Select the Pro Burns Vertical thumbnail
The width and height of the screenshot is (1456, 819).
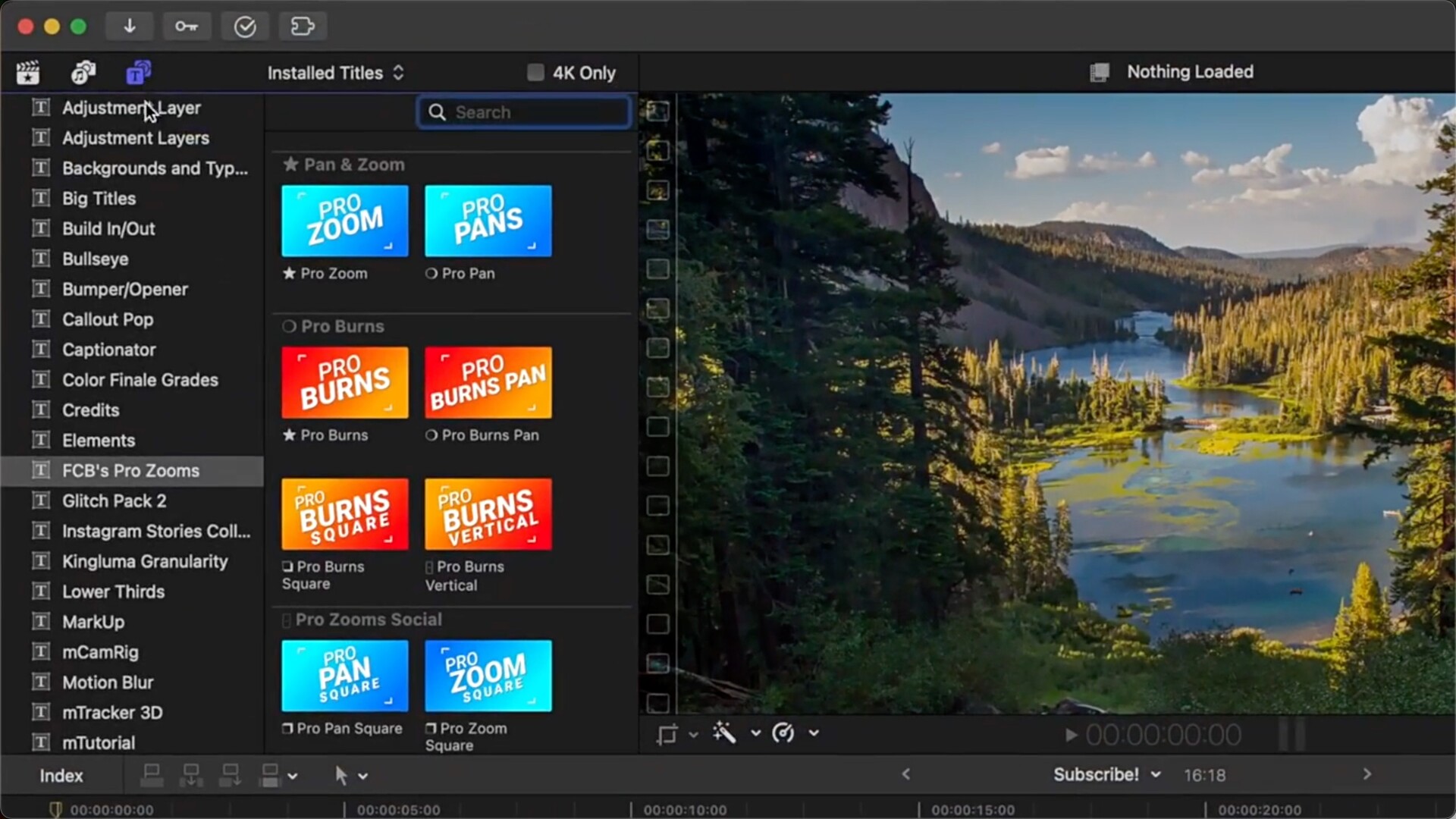pyautogui.click(x=488, y=514)
